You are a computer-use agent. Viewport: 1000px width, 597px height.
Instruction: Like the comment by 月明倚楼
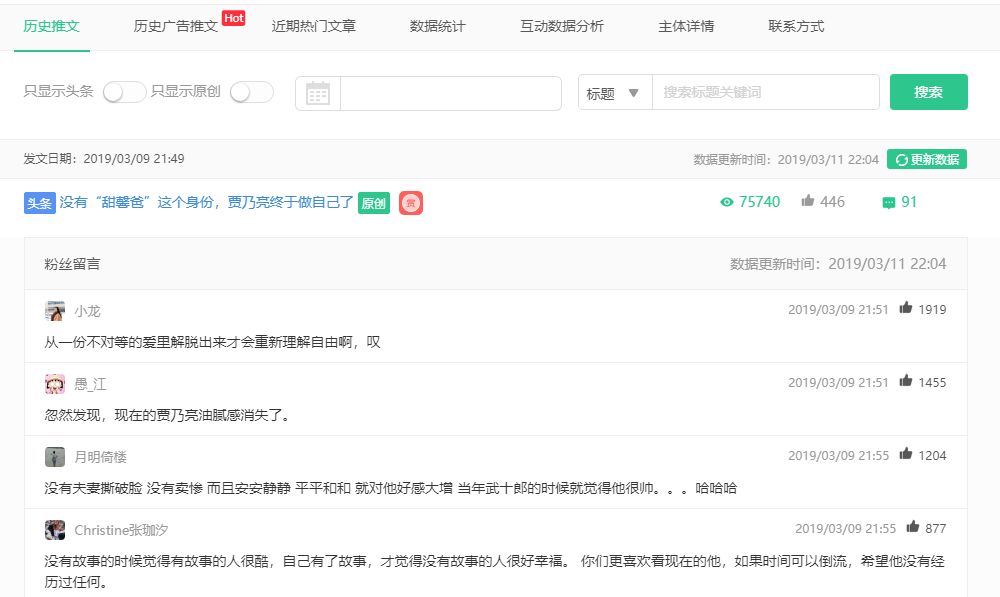[x=906, y=454]
